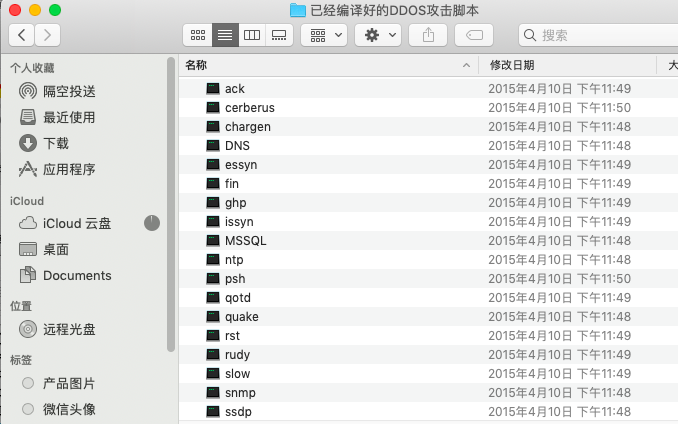678x424 pixels.
Task: Click the edit tags toolbar button
Action: (x=474, y=35)
